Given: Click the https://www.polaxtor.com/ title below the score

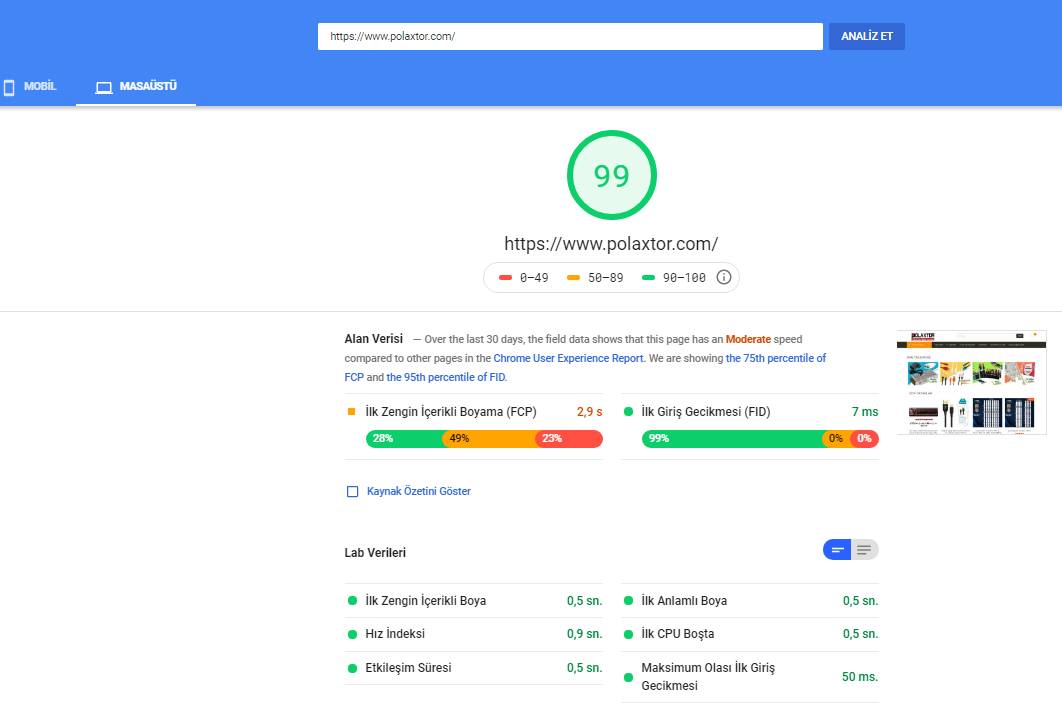Looking at the screenshot, I should [611, 244].
